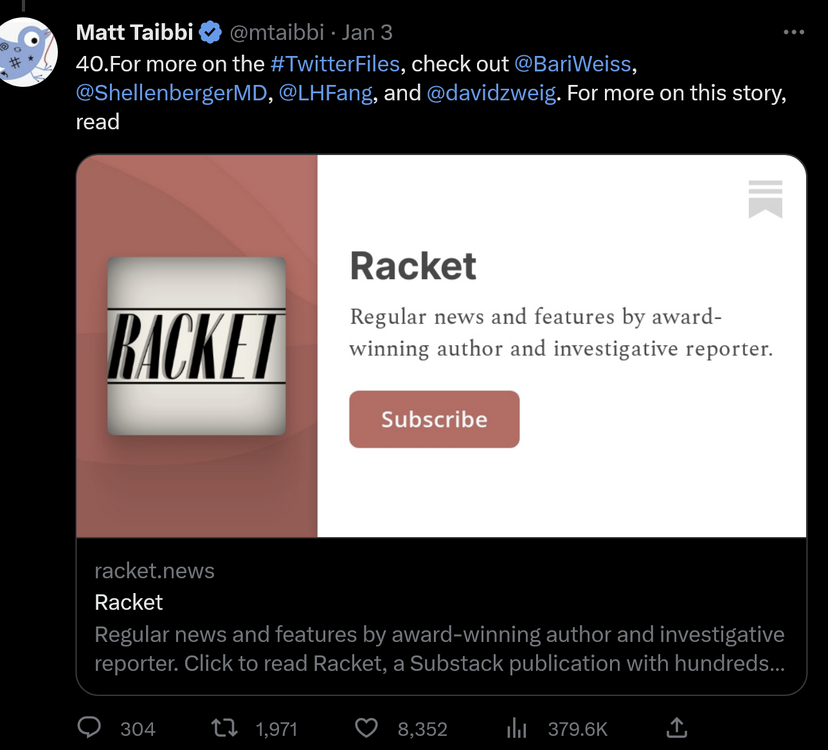Image resolution: width=828 pixels, height=750 pixels.
Task: Open the #TwitterFiles hashtag
Action: pos(334,64)
